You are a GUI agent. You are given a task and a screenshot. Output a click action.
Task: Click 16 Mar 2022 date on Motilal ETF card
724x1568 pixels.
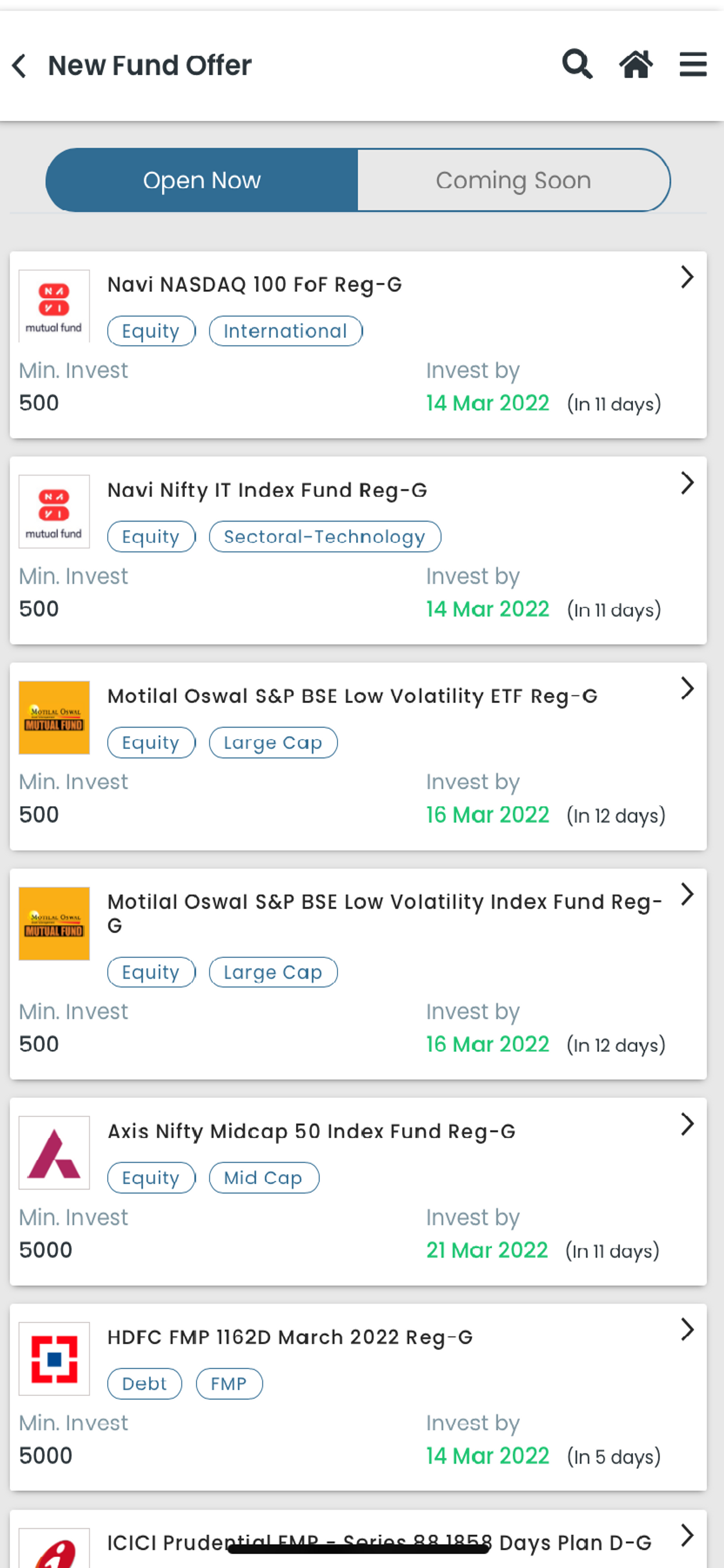point(487,814)
